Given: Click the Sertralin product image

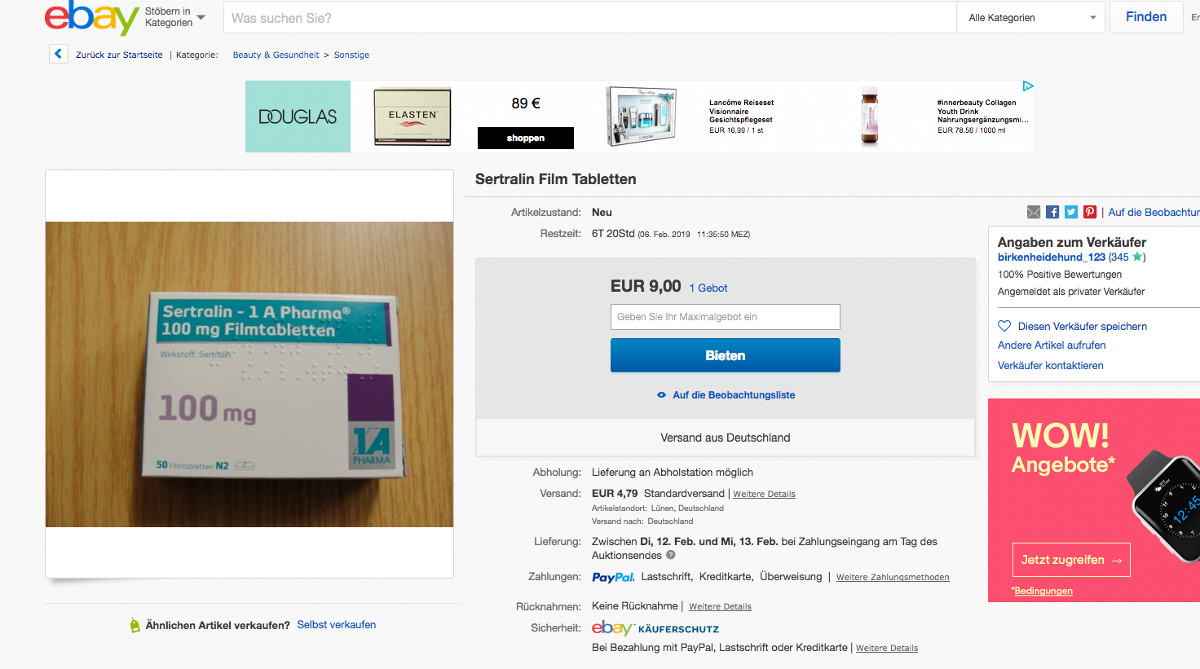Looking at the screenshot, I should coord(249,374).
